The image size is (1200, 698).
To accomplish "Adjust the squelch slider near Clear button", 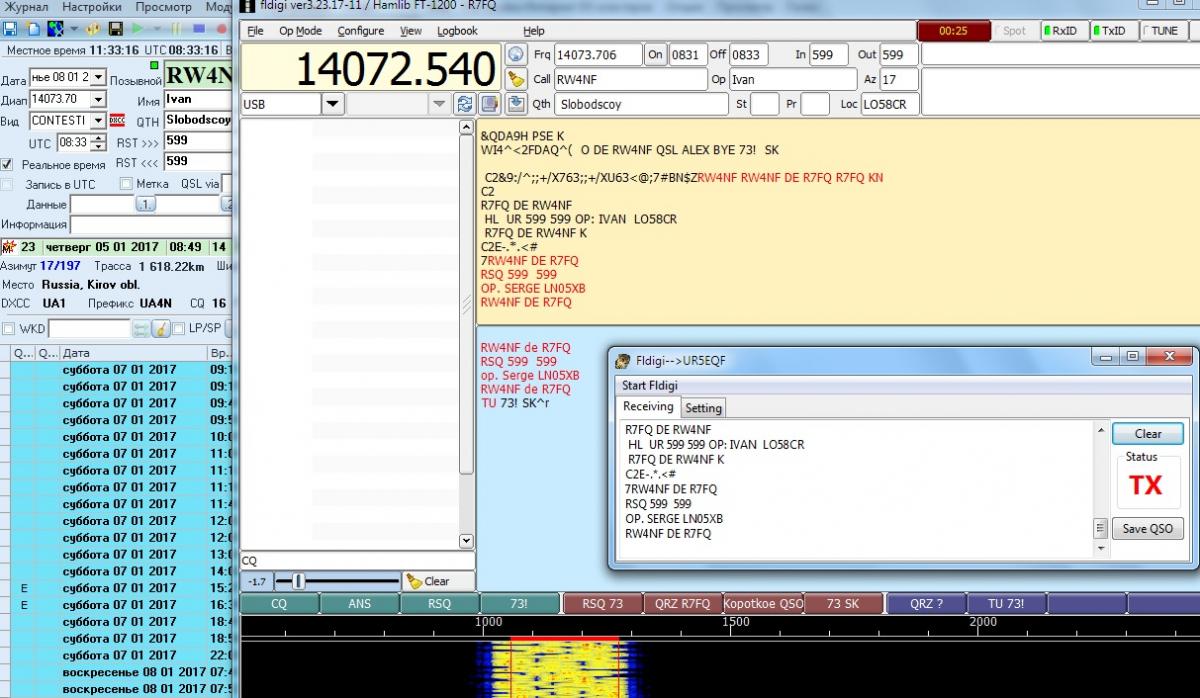I will [x=298, y=581].
